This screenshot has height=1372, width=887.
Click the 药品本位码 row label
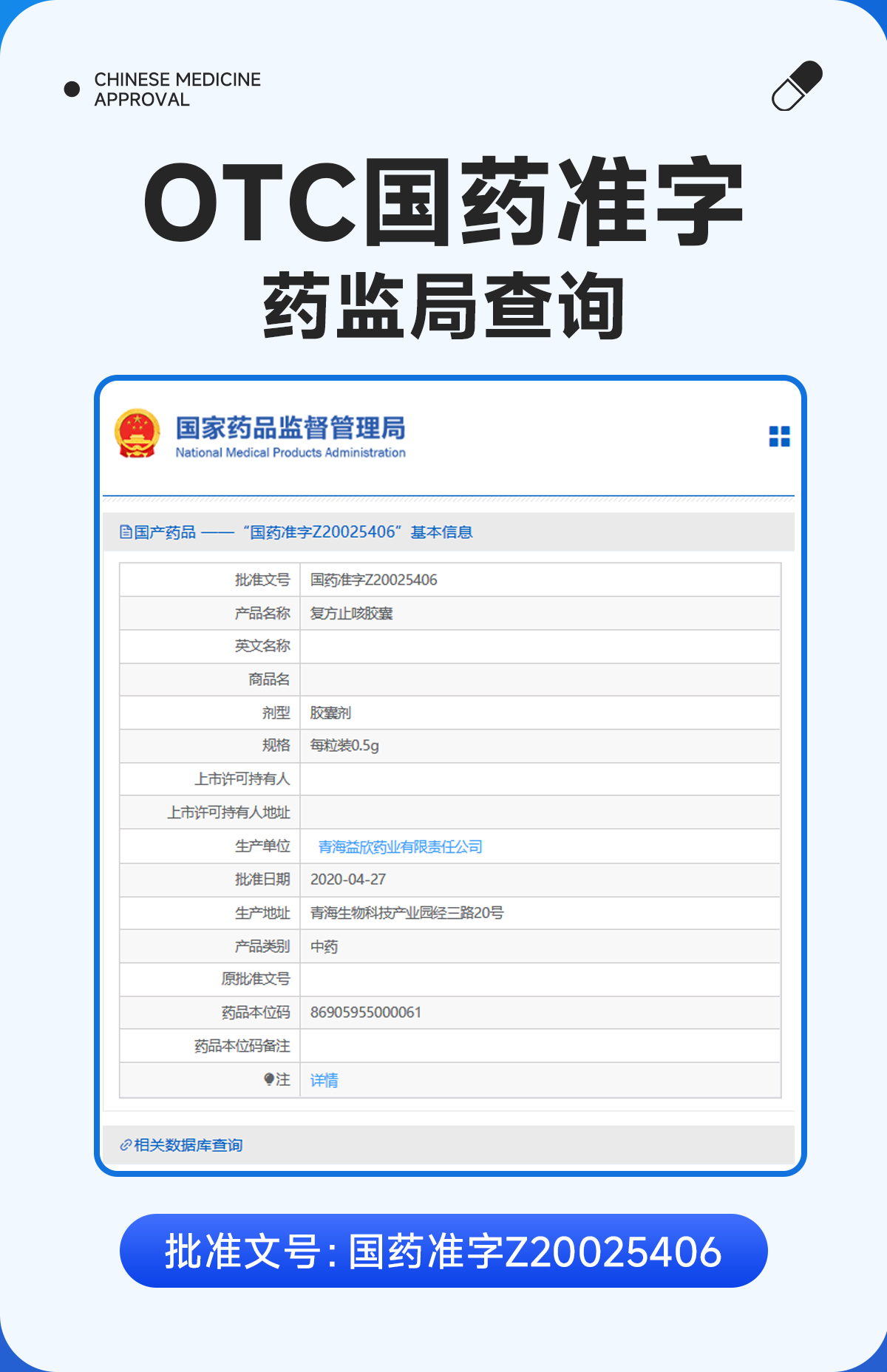256,1012
